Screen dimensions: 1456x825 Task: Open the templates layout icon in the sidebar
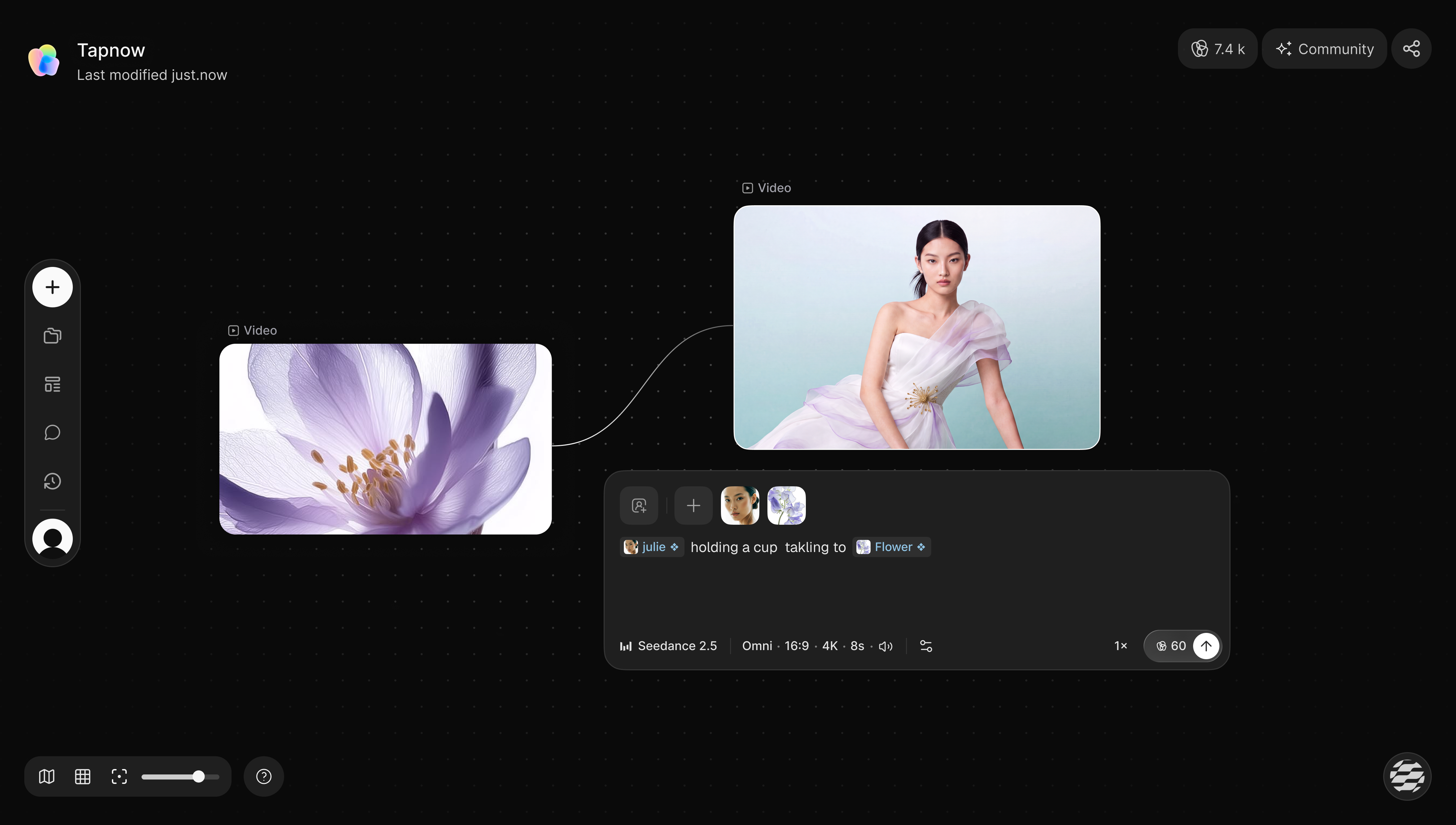click(52, 384)
